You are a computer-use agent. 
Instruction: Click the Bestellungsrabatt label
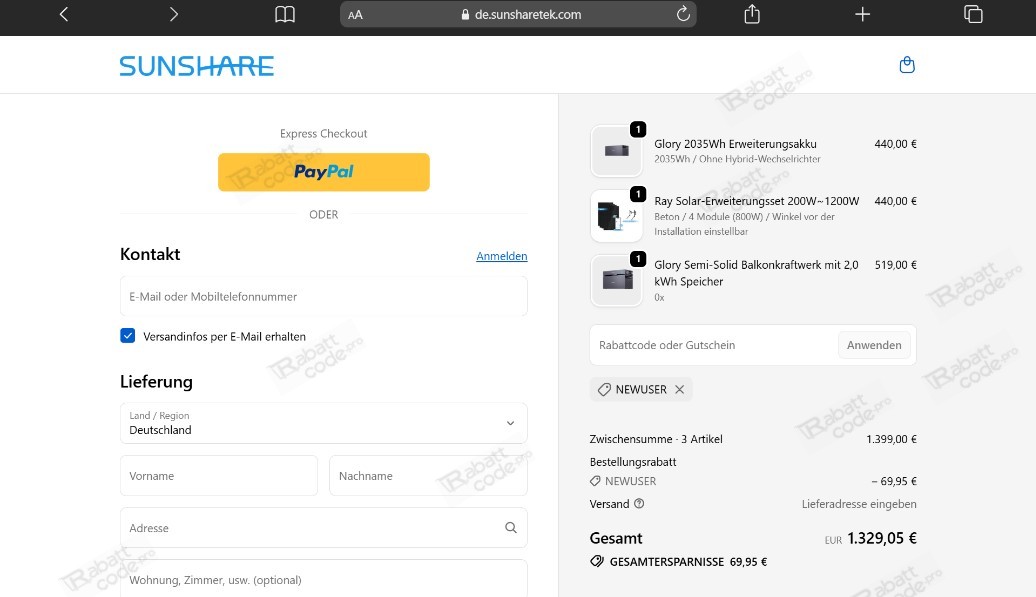tap(633, 462)
